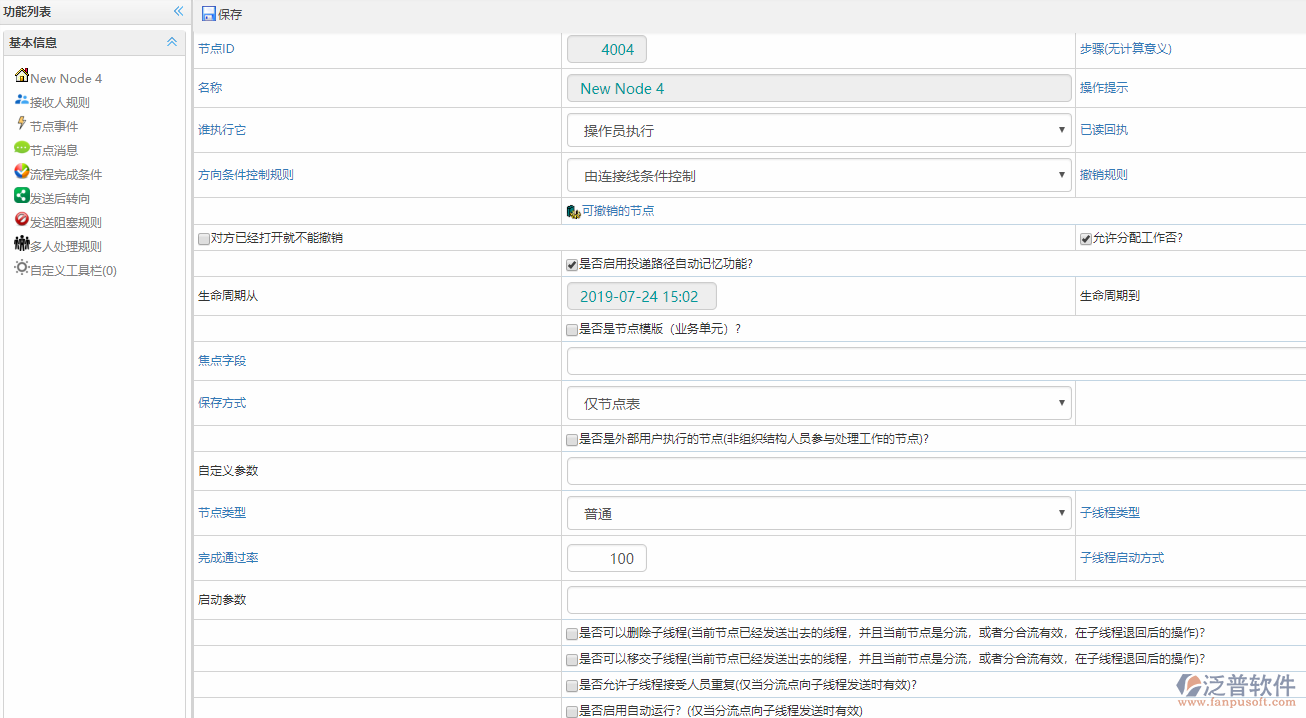Toggle 是否启用投递路径自动记忆功能 checkbox
This screenshot has height=718, width=1306.
[572, 265]
